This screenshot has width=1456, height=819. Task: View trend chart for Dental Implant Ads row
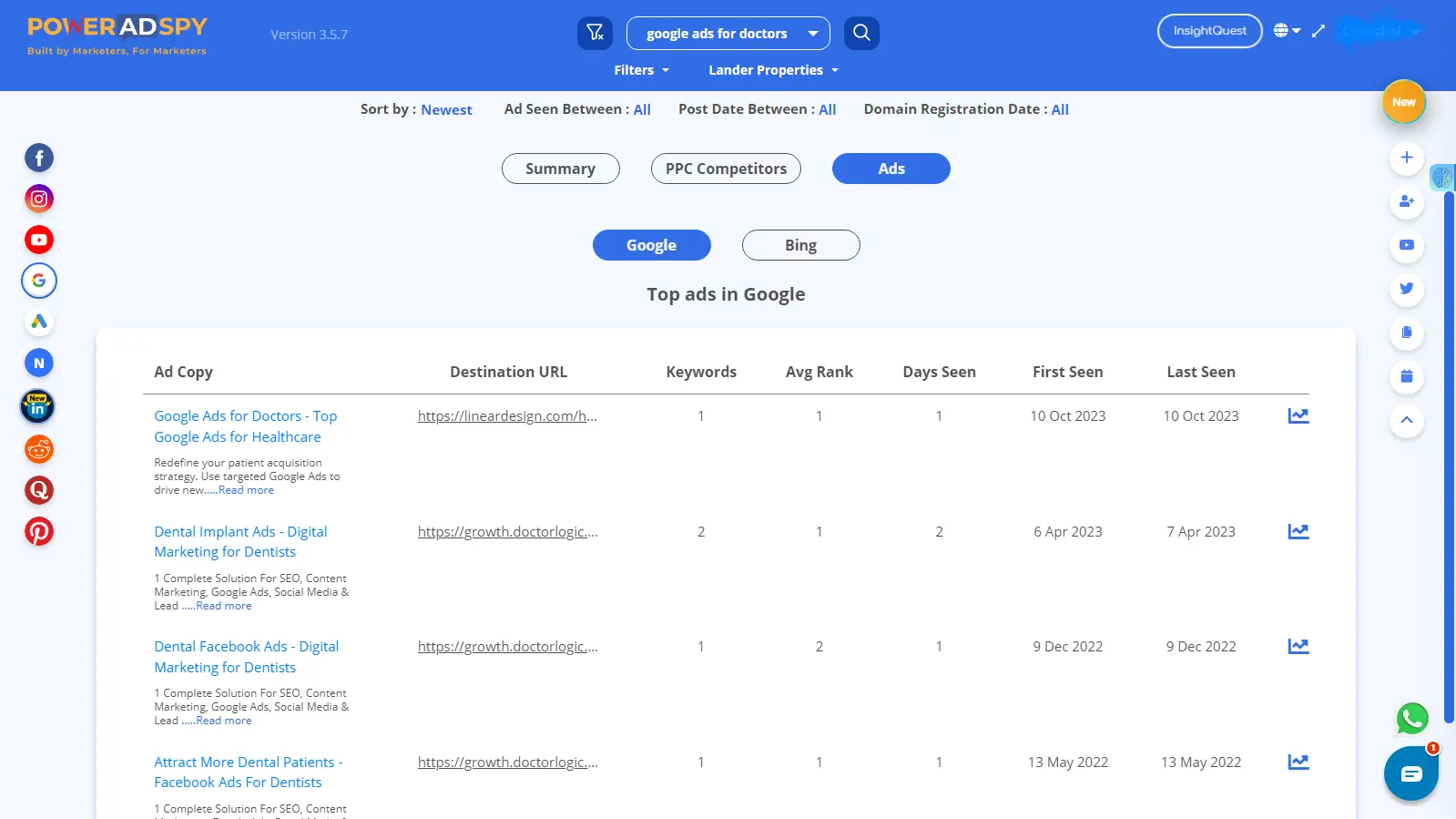point(1298,531)
